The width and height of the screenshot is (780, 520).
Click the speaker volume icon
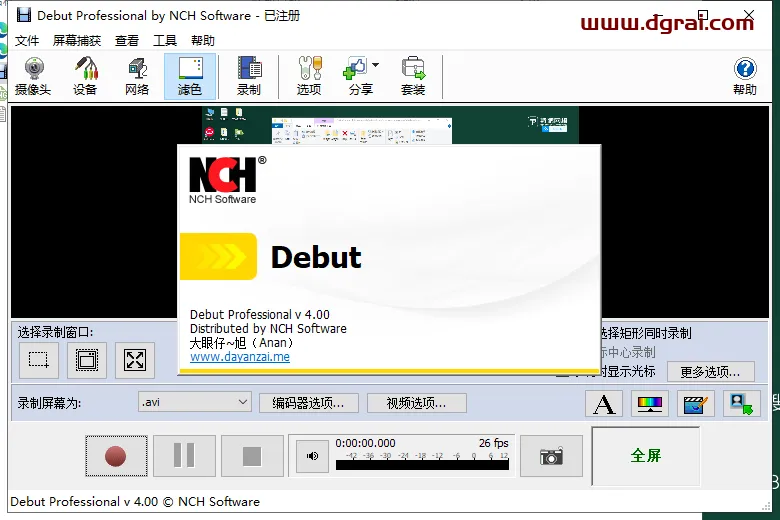pos(312,456)
